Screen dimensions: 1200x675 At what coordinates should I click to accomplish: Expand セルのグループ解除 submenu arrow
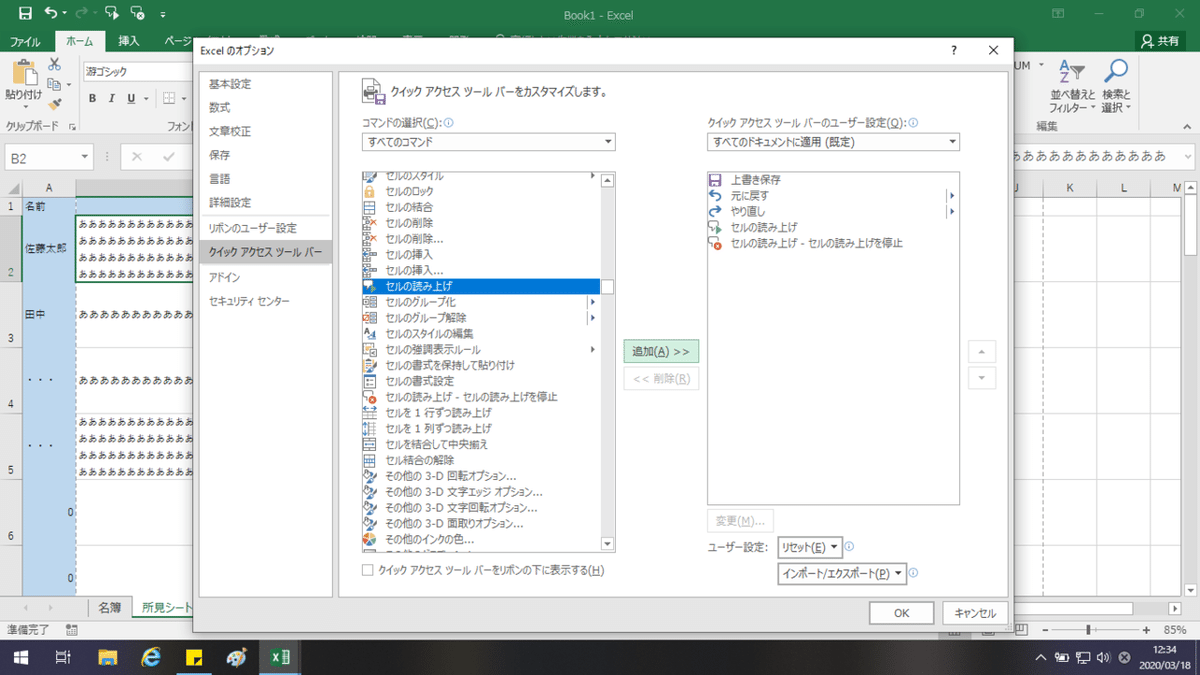tap(593, 318)
